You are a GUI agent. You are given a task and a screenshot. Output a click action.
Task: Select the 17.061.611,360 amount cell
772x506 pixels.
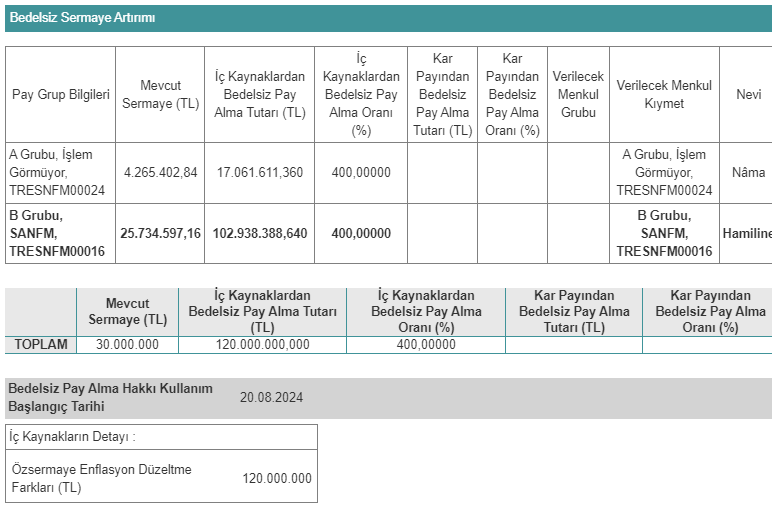pyautogui.click(x=260, y=173)
